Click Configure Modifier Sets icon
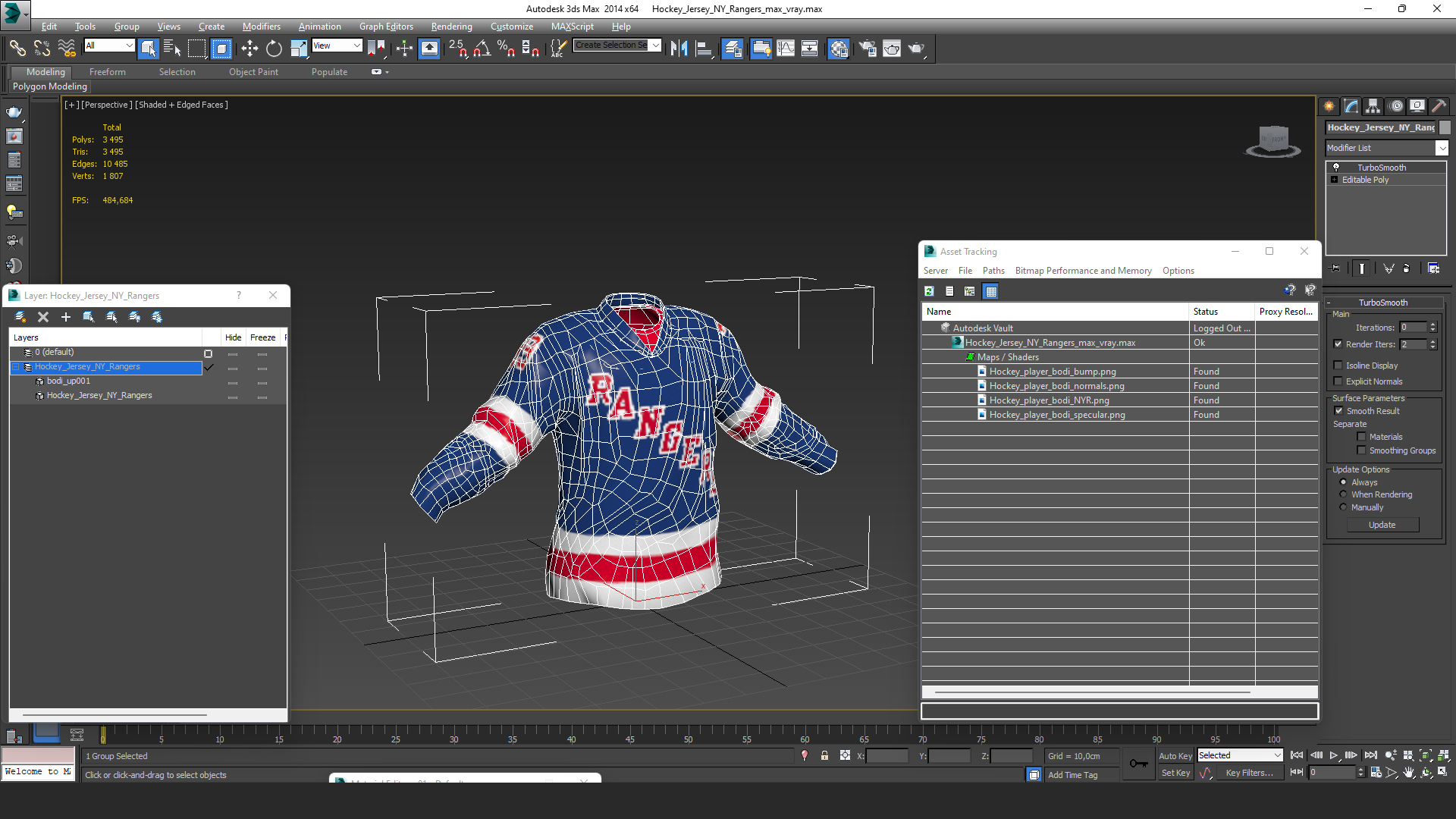Screen dimensions: 1456x819 pos(1433,268)
